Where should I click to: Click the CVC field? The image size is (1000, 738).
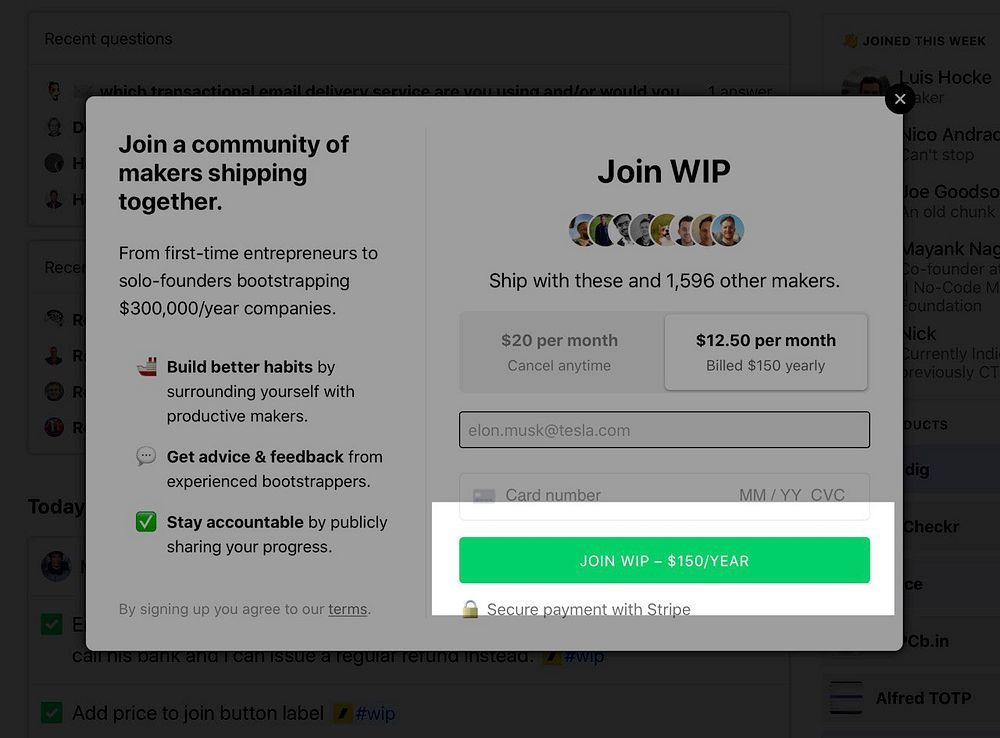point(828,495)
